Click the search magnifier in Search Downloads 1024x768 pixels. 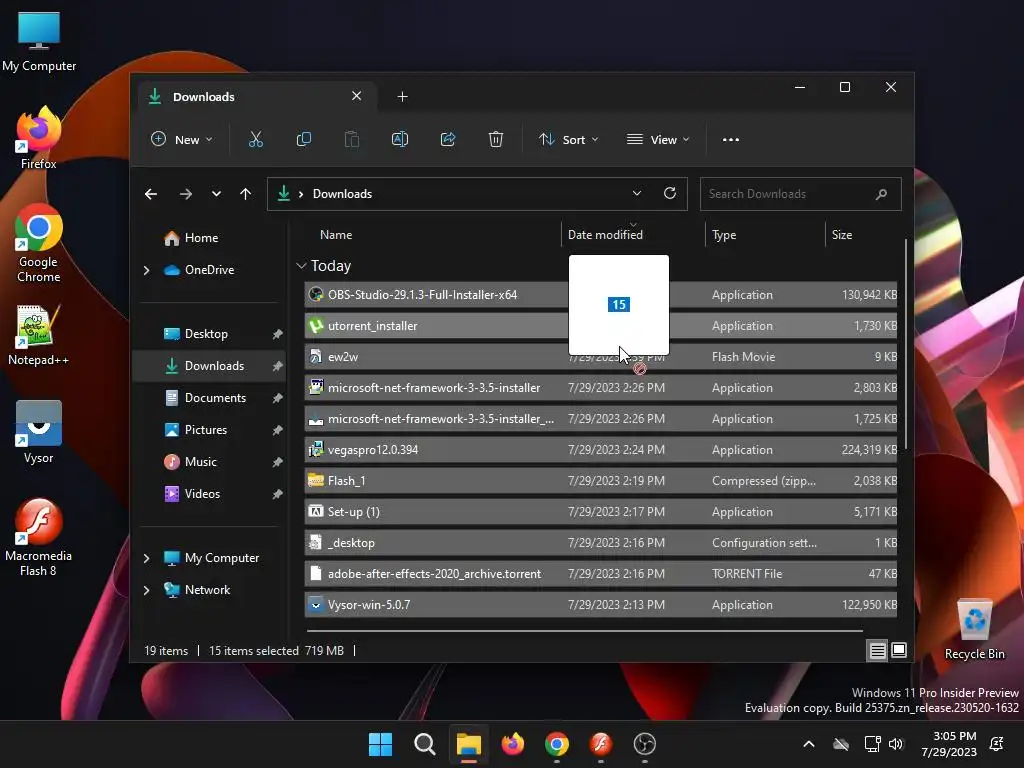pyautogui.click(x=881, y=194)
